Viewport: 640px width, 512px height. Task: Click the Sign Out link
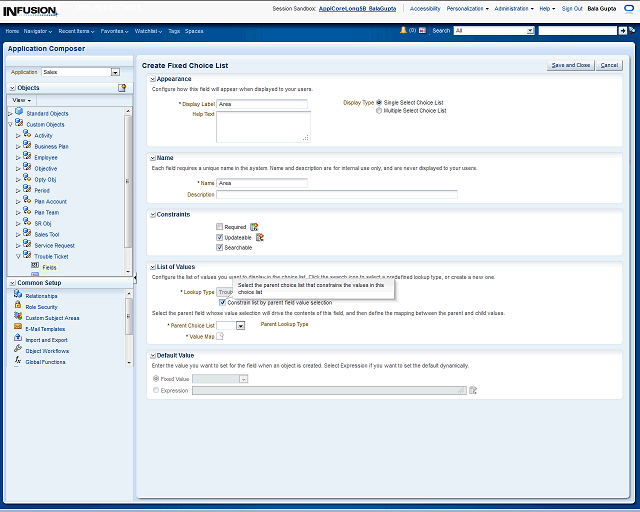click(x=572, y=8)
